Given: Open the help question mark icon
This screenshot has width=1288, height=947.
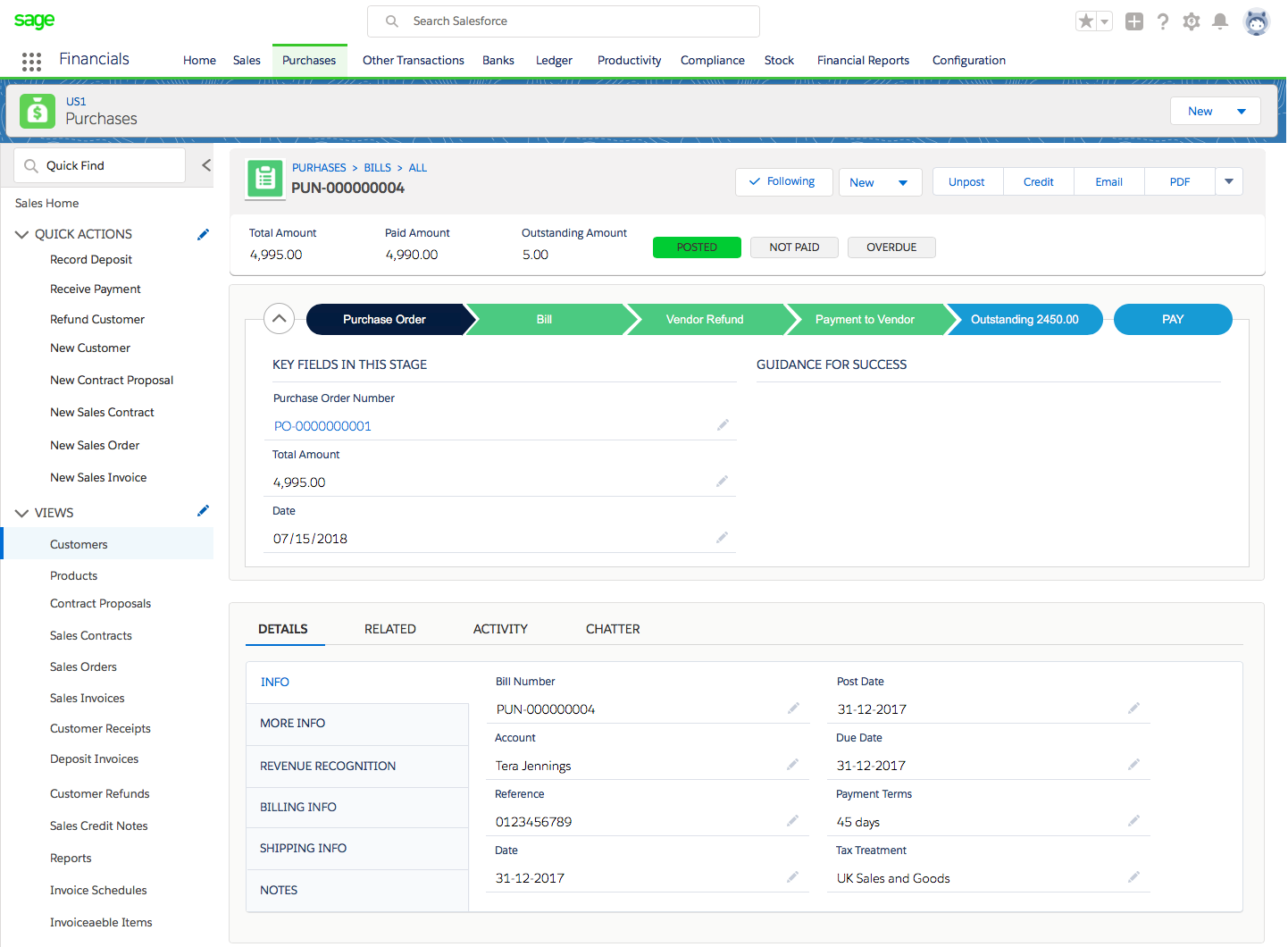Looking at the screenshot, I should coord(1163,21).
